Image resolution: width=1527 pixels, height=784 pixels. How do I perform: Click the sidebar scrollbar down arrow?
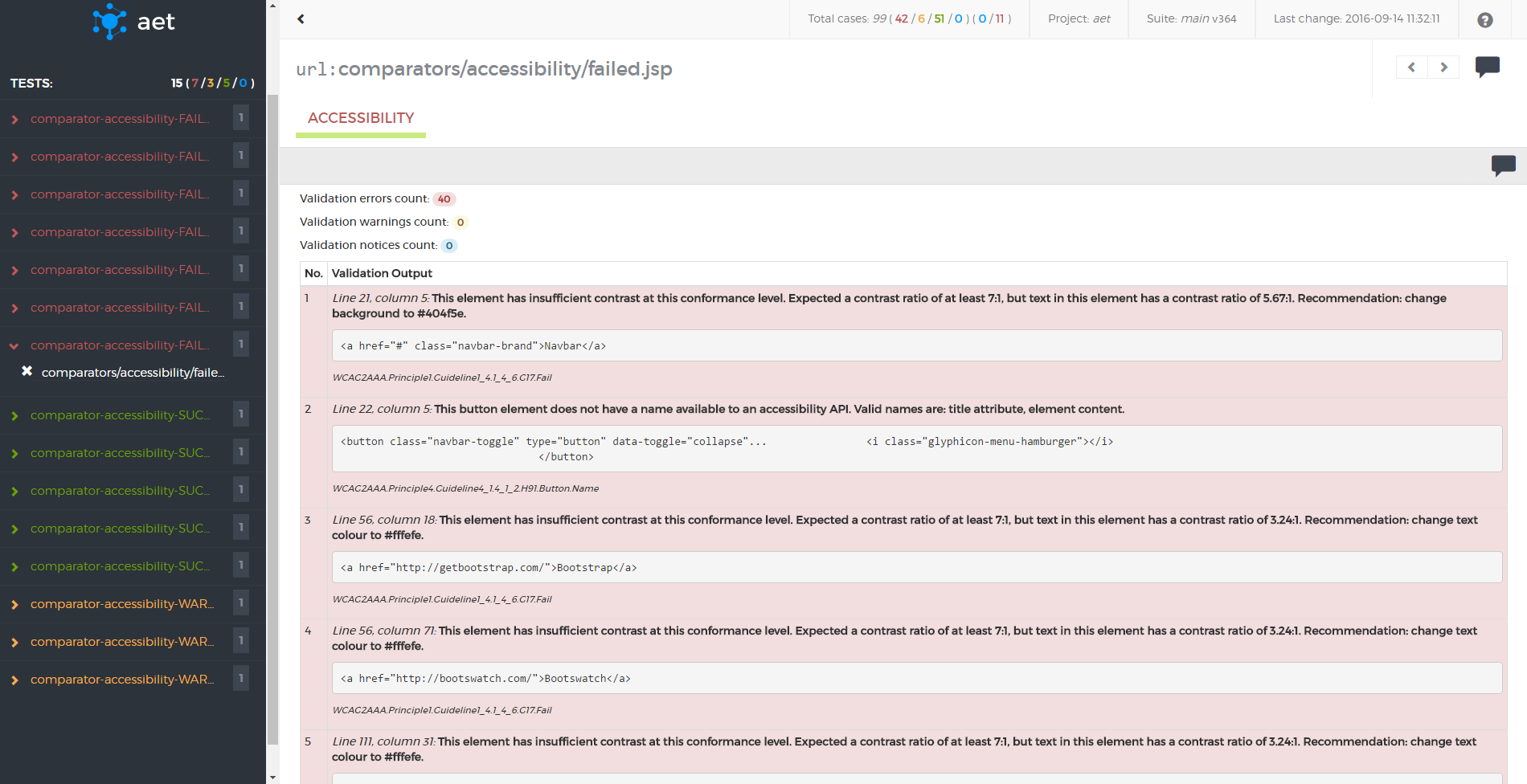272,777
